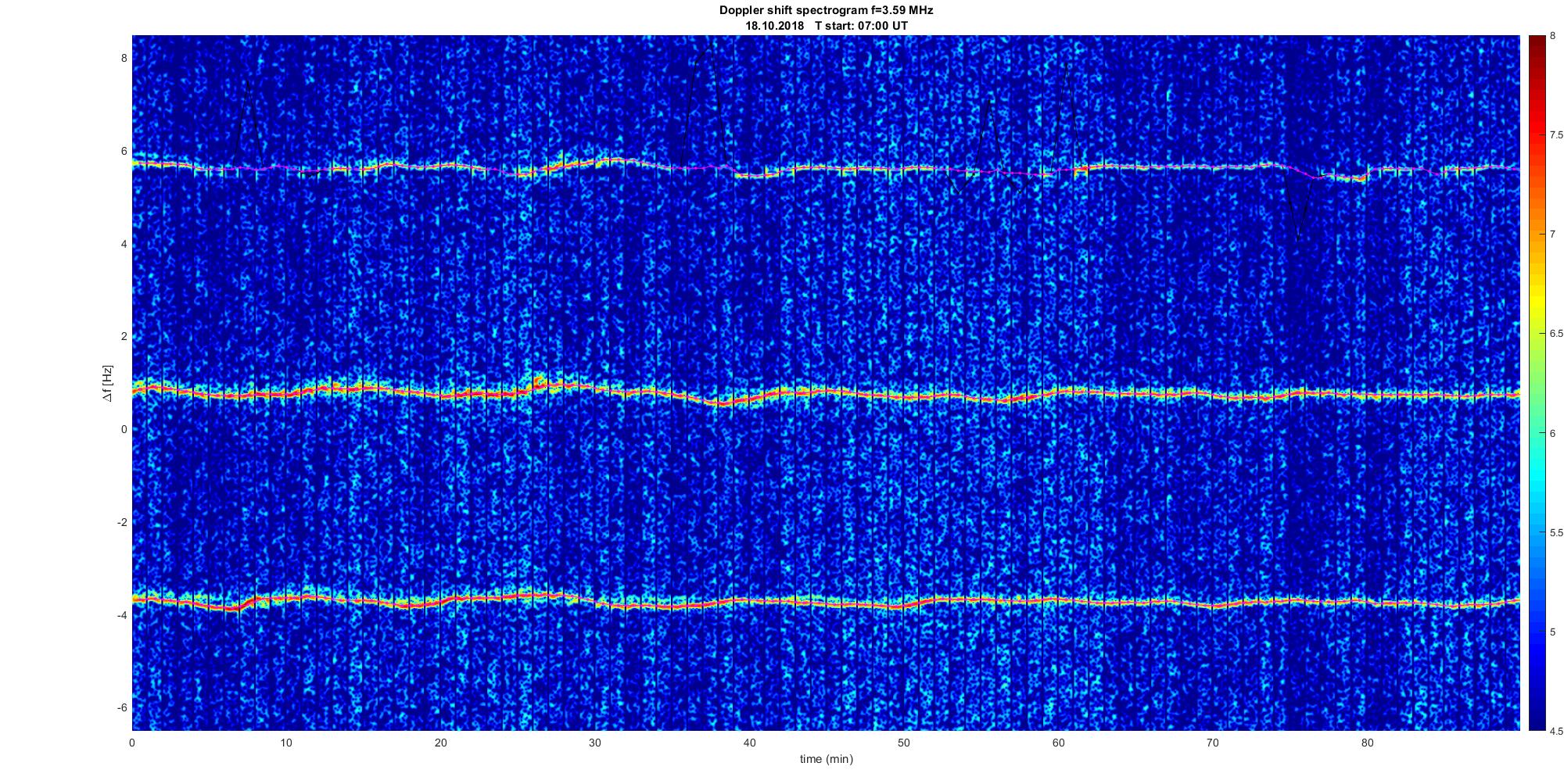
Task: Click x-axis tick label '40'
Action: 749,743
